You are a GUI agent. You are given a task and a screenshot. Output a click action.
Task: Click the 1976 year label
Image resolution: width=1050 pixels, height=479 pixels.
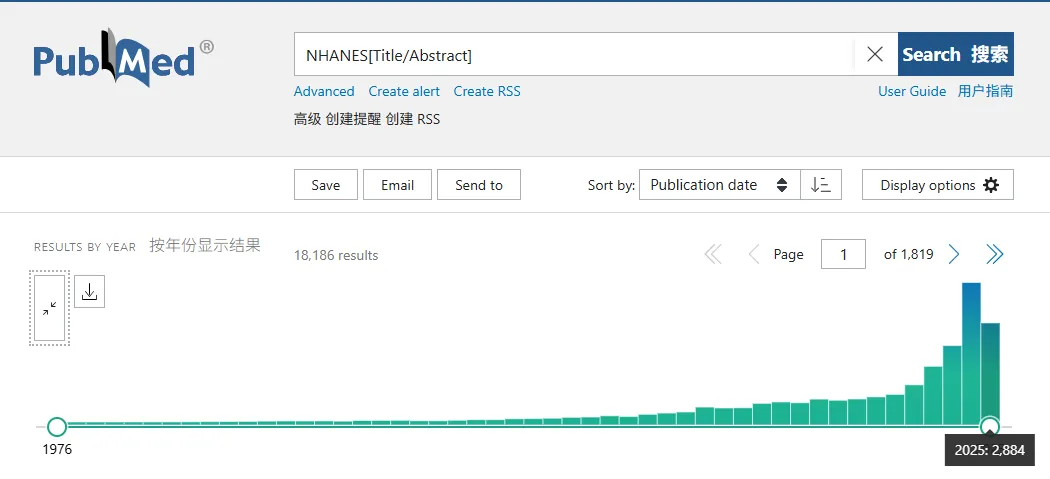pyautogui.click(x=58, y=449)
